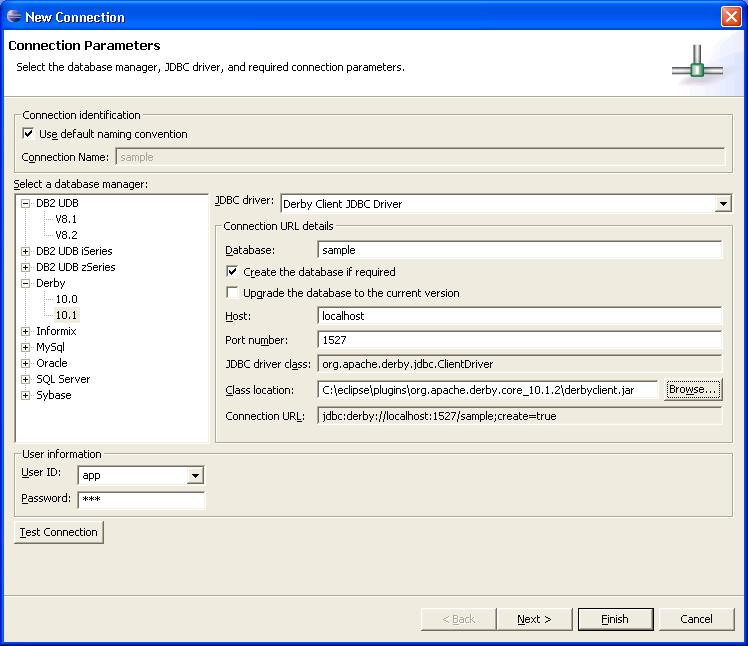Click the Test Connection button

click(x=59, y=532)
